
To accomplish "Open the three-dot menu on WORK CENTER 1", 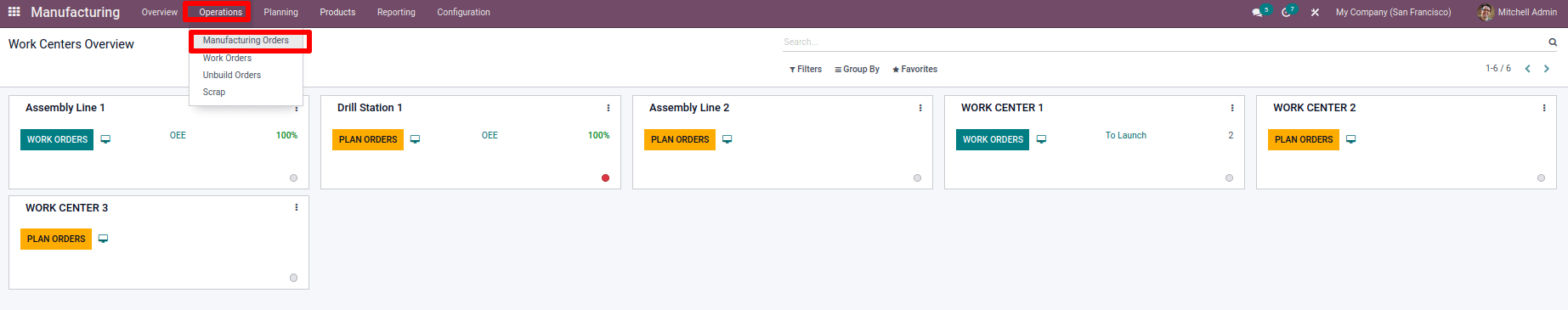I will pyautogui.click(x=1232, y=108).
